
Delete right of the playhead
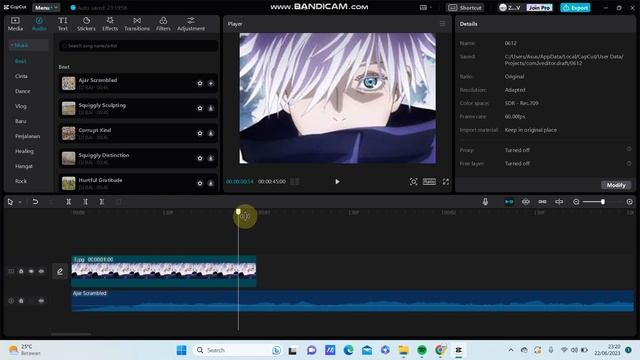102,202
